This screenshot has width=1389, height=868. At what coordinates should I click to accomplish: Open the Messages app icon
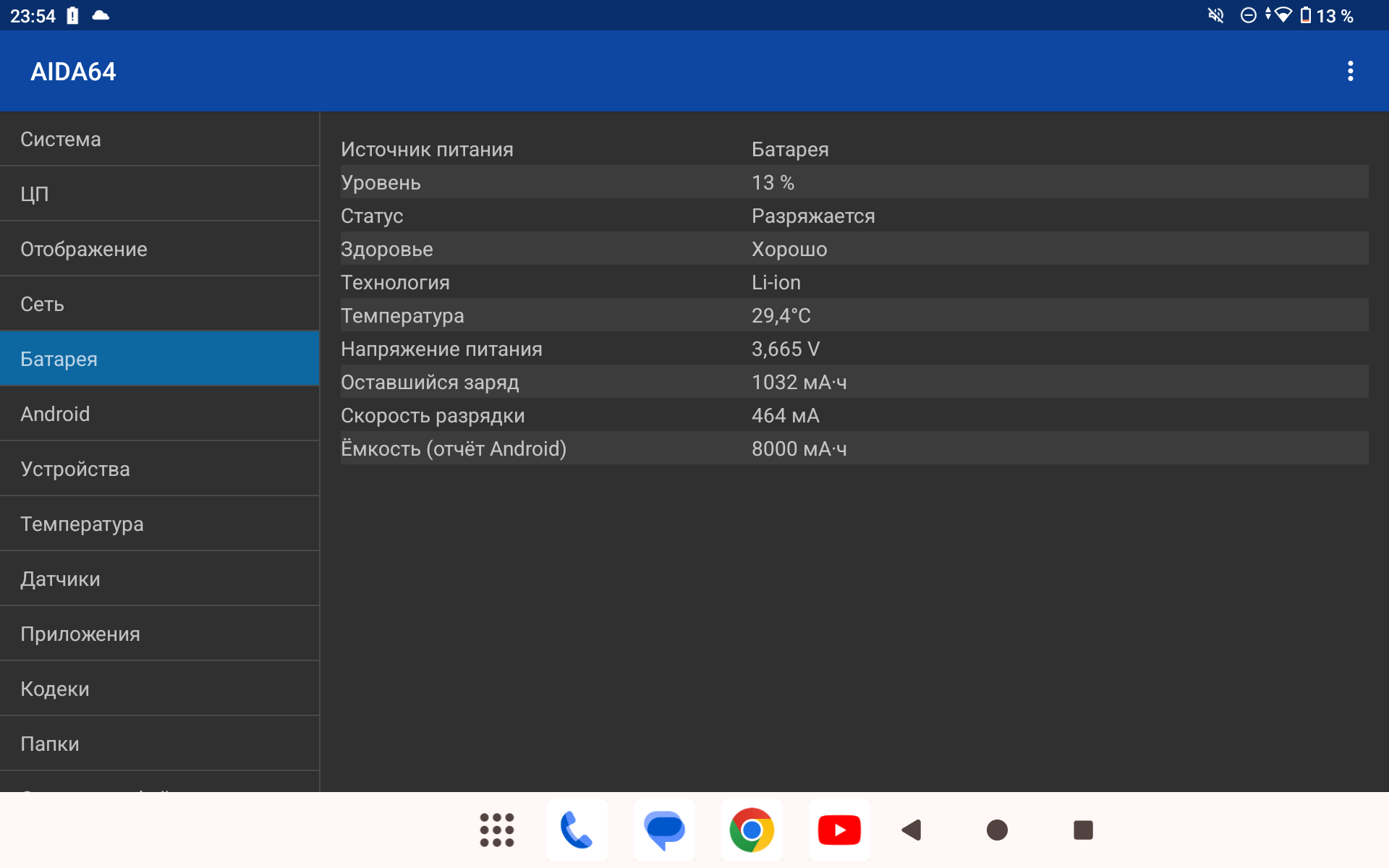664,830
